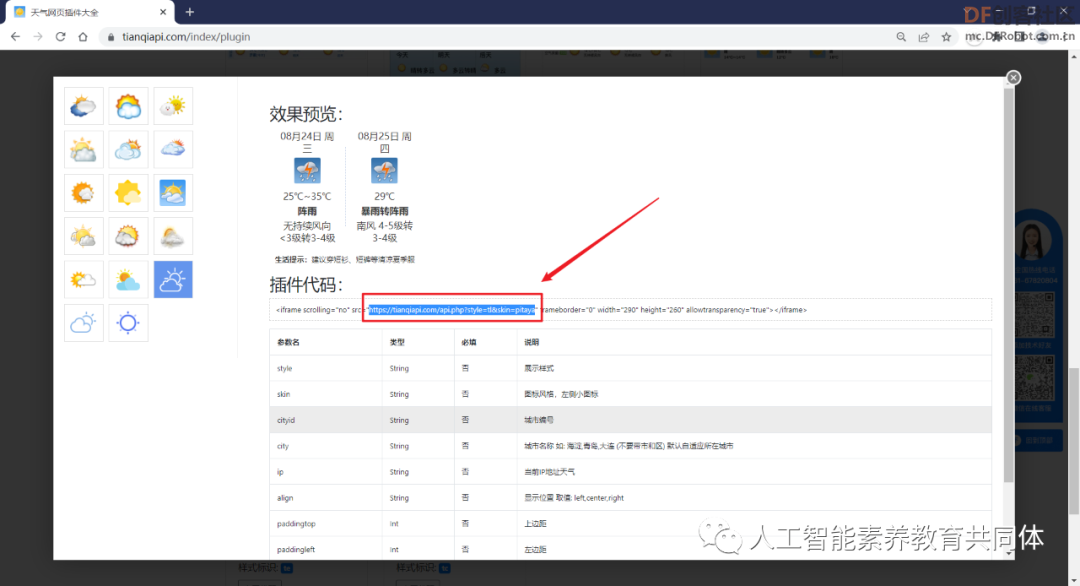Viewport: 1080px width, 586px height.
Task: Open a new browser tab
Action: (x=189, y=12)
